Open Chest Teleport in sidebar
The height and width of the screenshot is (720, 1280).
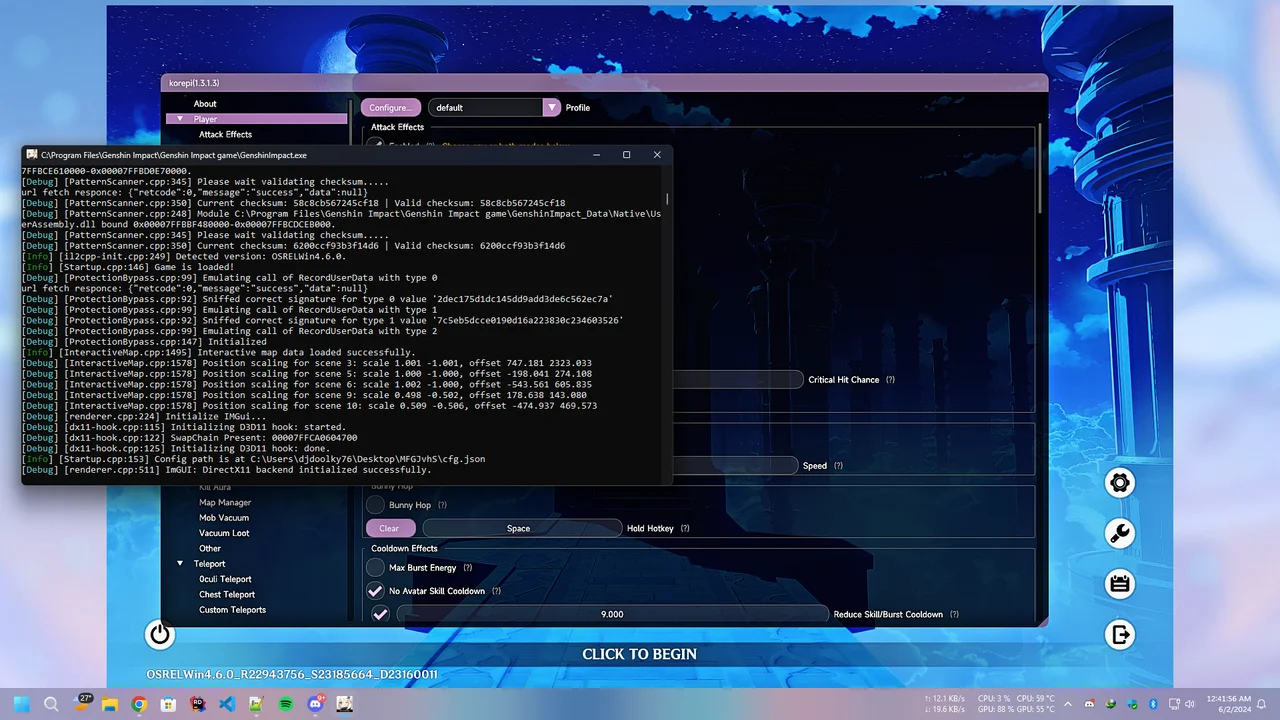tap(227, 594)
